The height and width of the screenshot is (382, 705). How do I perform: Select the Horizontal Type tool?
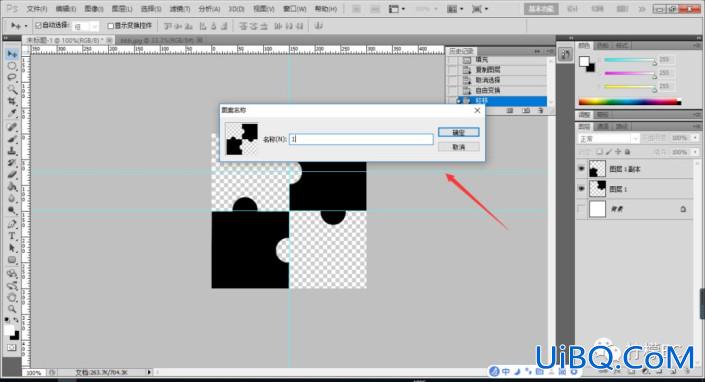12,236
